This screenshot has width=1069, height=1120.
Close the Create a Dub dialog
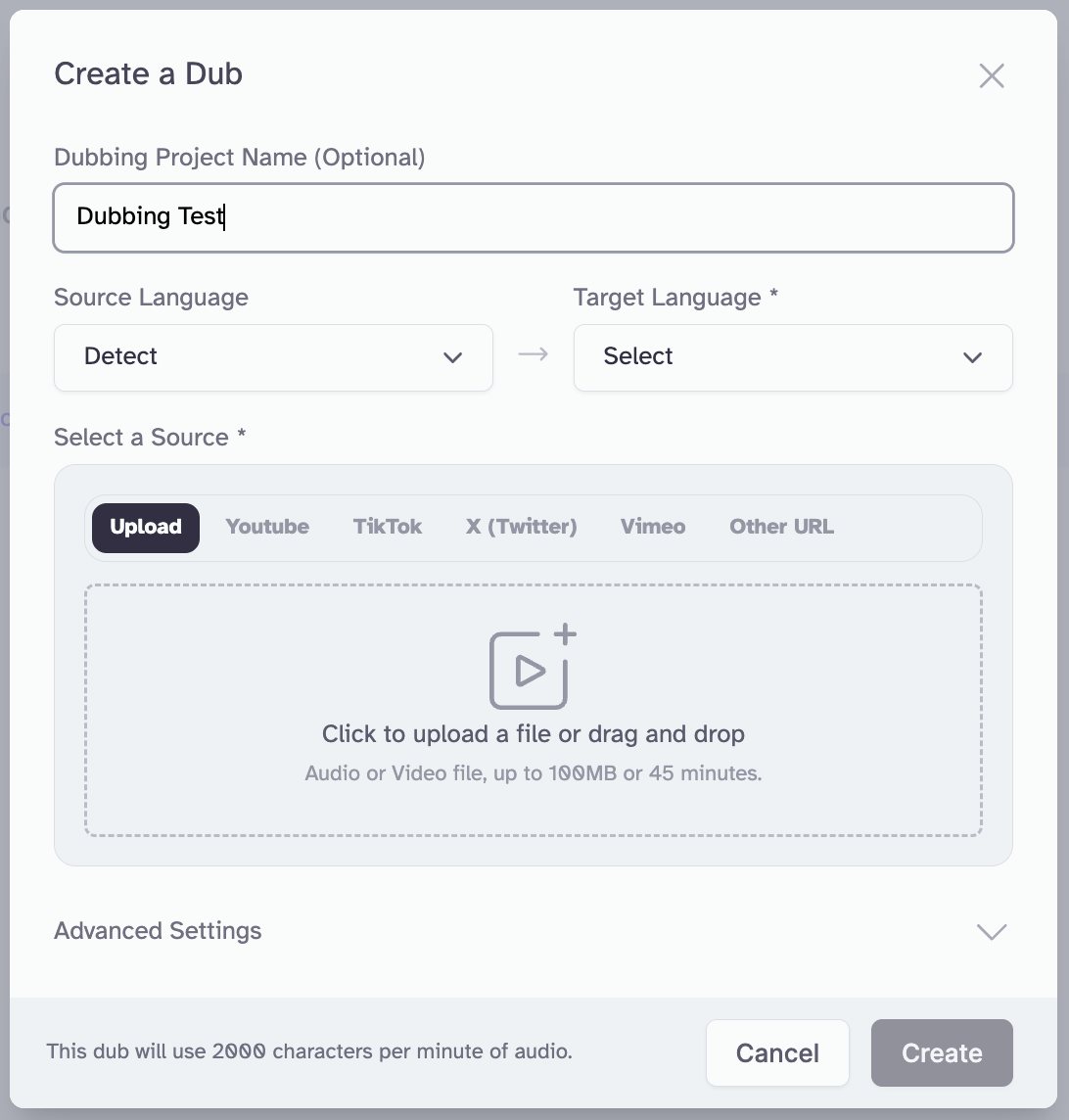pyautogui.click(x=992, y=75)
